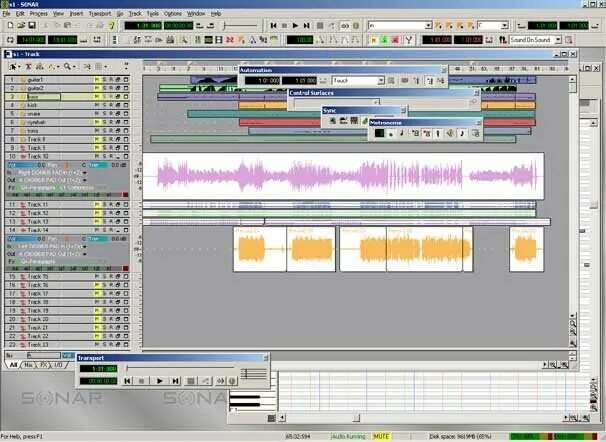Go to end in floating Transport panel
This screenshot has width=606, height=442.
pyautogui.click(x=175, y=381)
